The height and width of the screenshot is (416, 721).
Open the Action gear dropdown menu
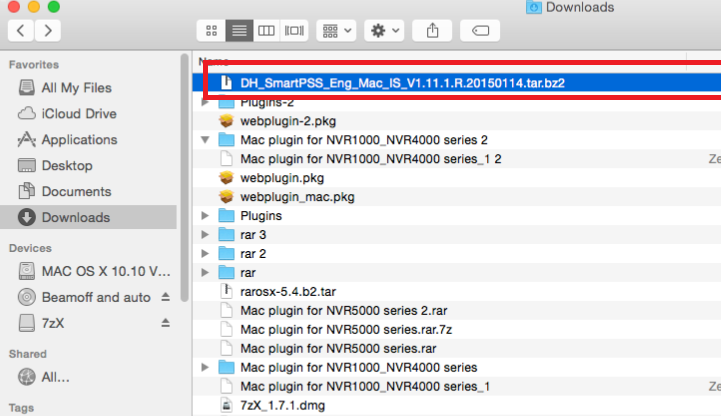(385, 31)
